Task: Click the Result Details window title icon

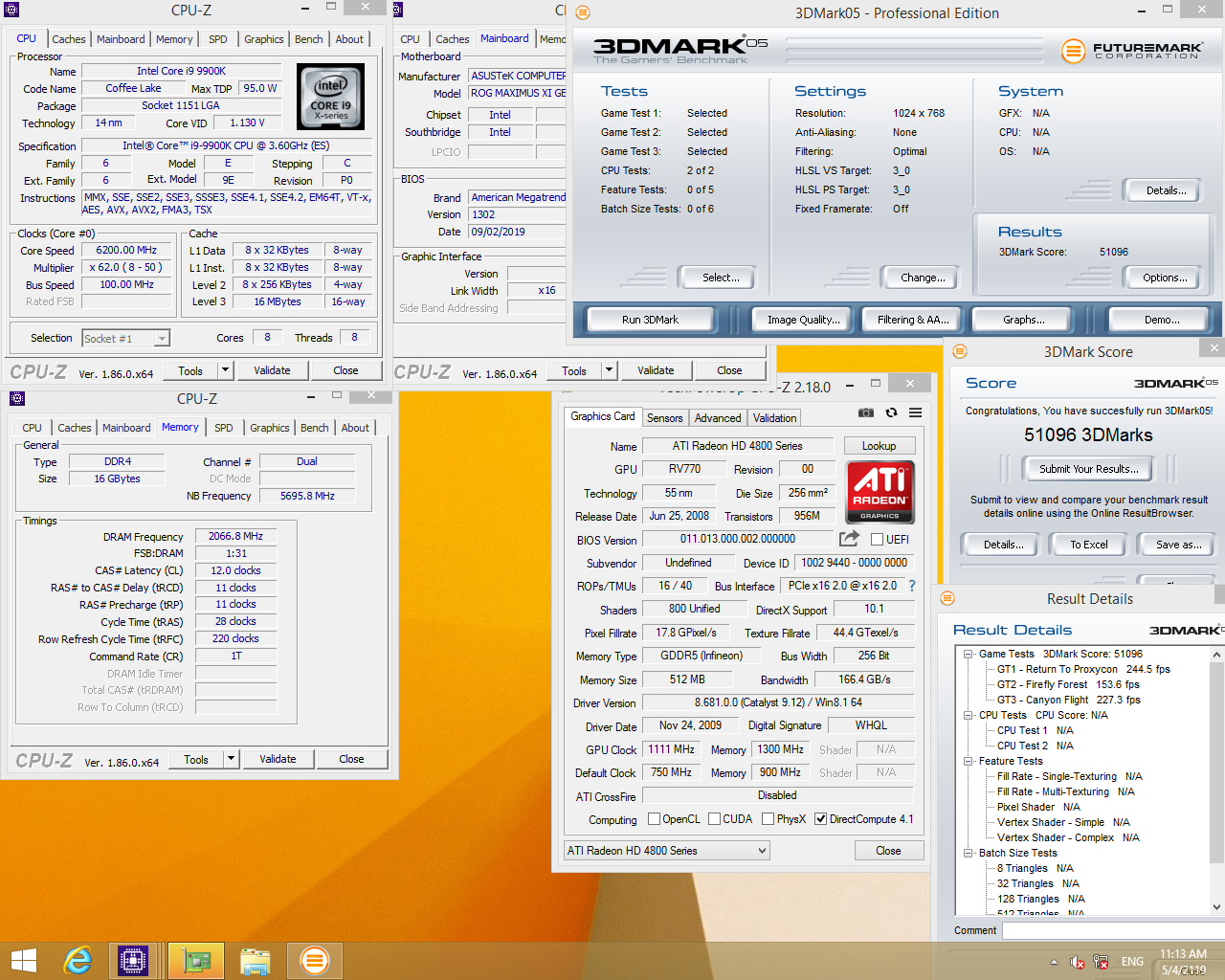Action: tap(947, 598)
